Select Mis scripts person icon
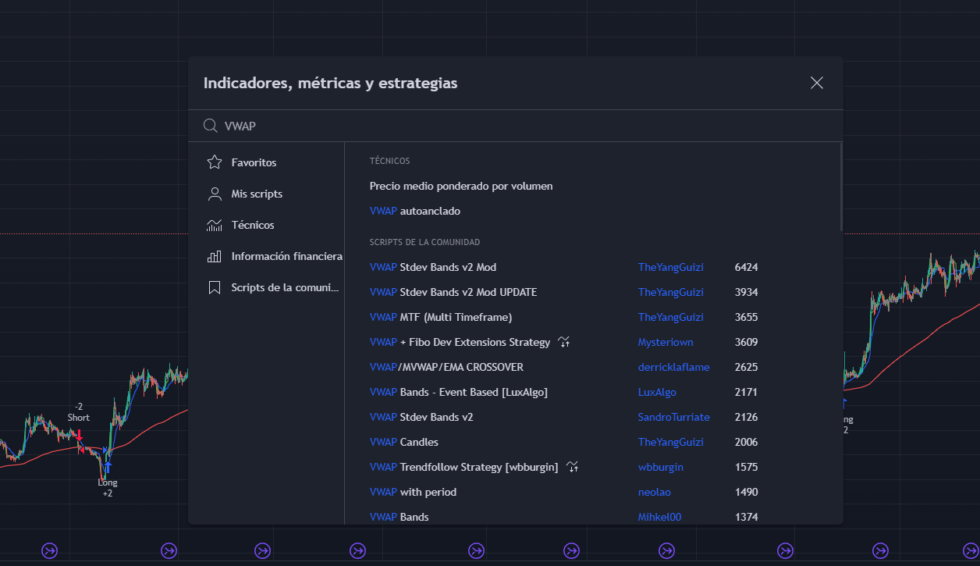Viewport: 980px width, 566px height. tap(214, 194)
